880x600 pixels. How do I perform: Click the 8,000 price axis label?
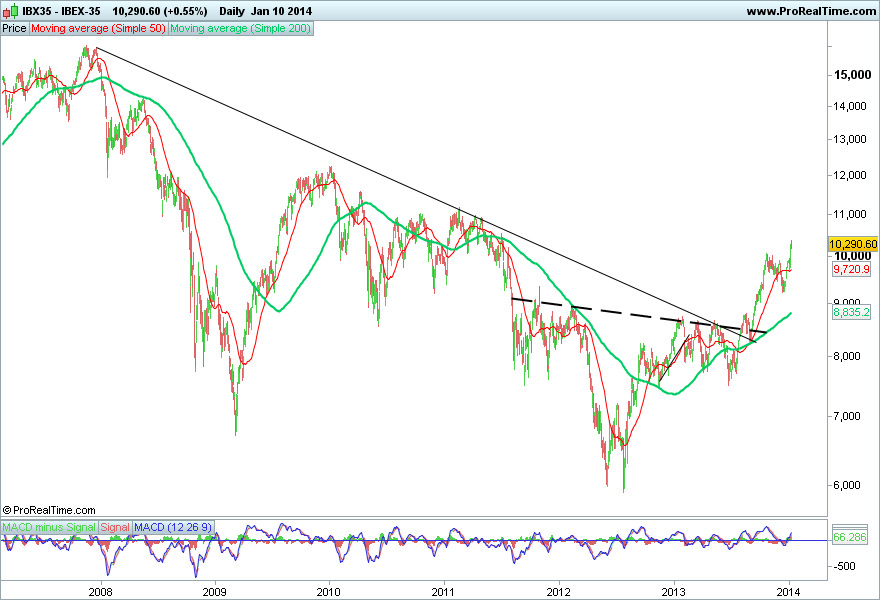coord(847,356)
